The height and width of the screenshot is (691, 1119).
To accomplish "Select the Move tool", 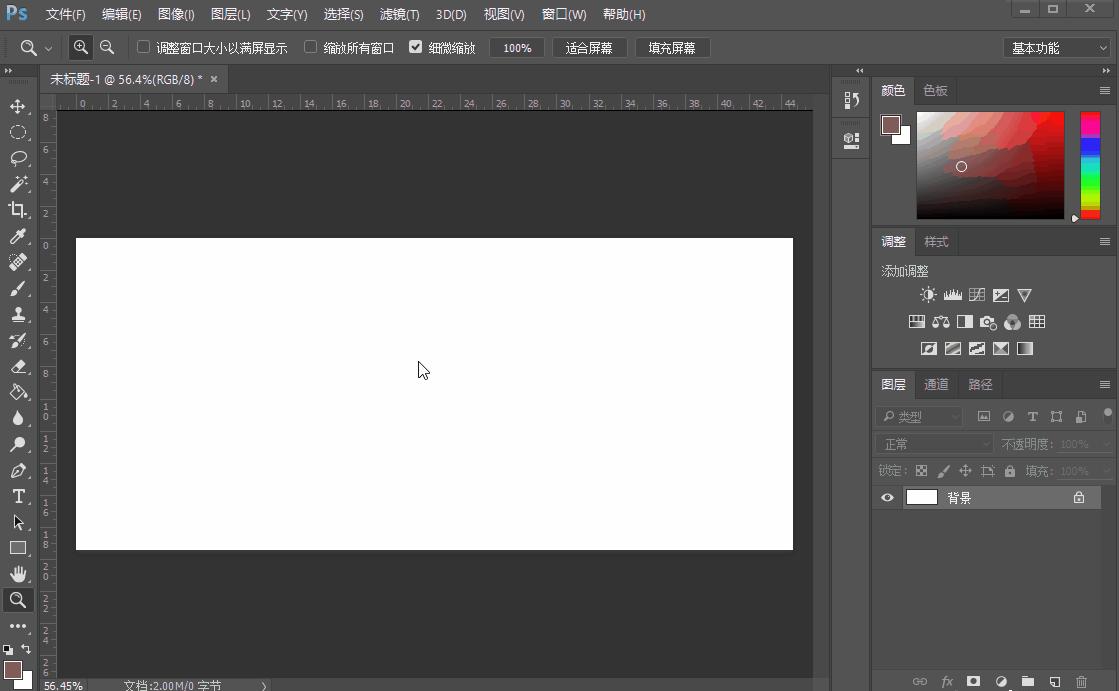I will pos(18,107).
